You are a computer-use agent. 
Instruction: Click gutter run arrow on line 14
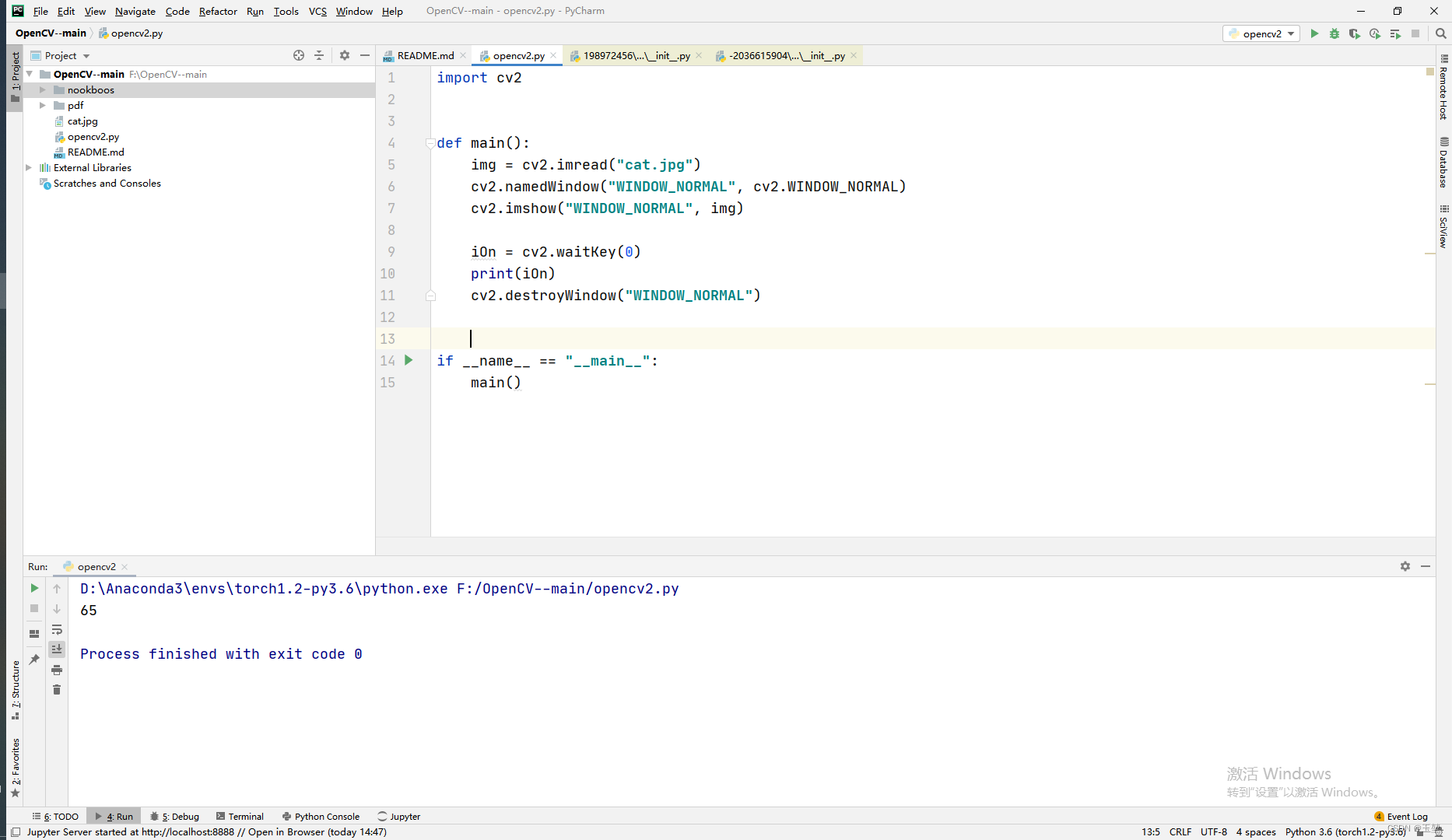tap(409, 360)
